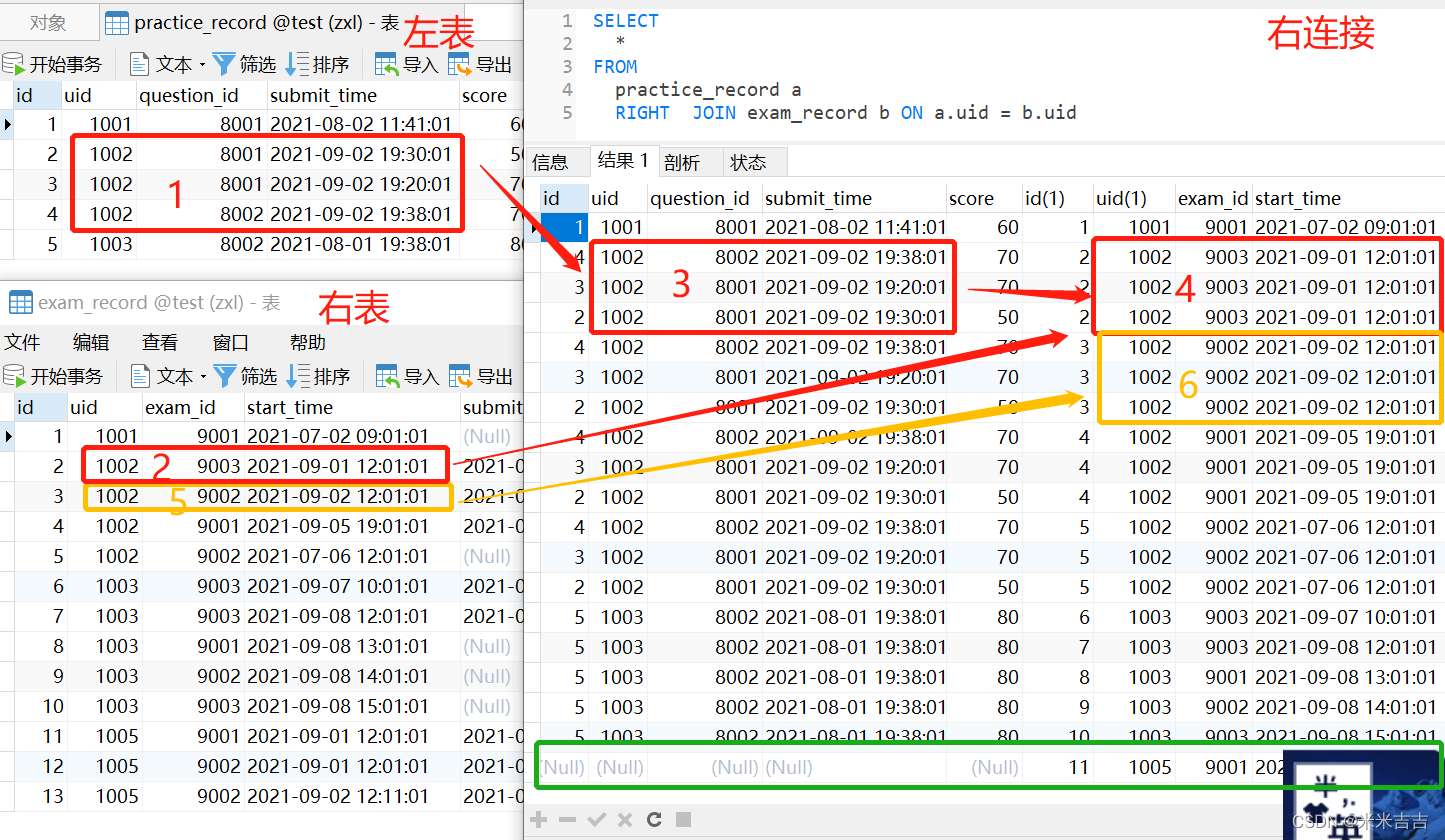Click 导入 import in practice_record toolbar
This screenshot has width=1445, height=840.
(407, 65)
